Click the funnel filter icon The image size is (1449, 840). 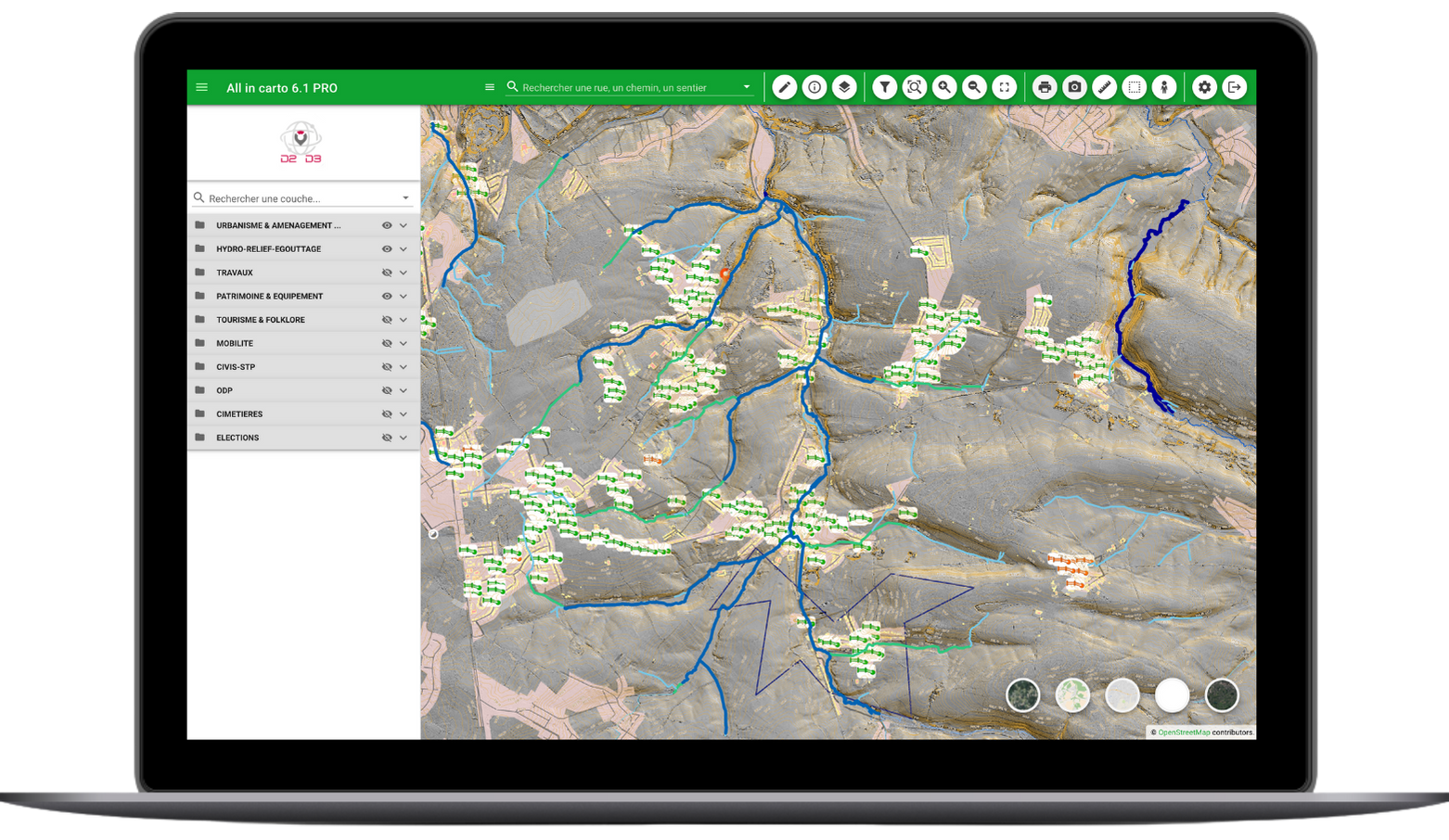coord(885,87)
